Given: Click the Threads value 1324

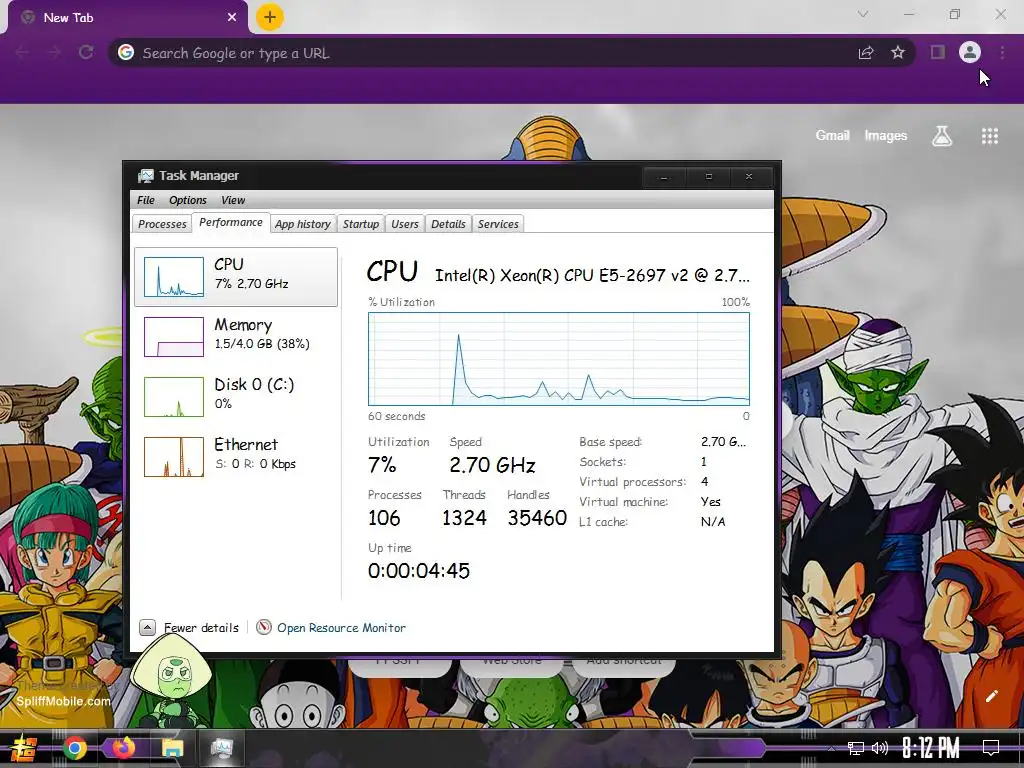Looking at the screenshot, I should [x=464, y=518].
